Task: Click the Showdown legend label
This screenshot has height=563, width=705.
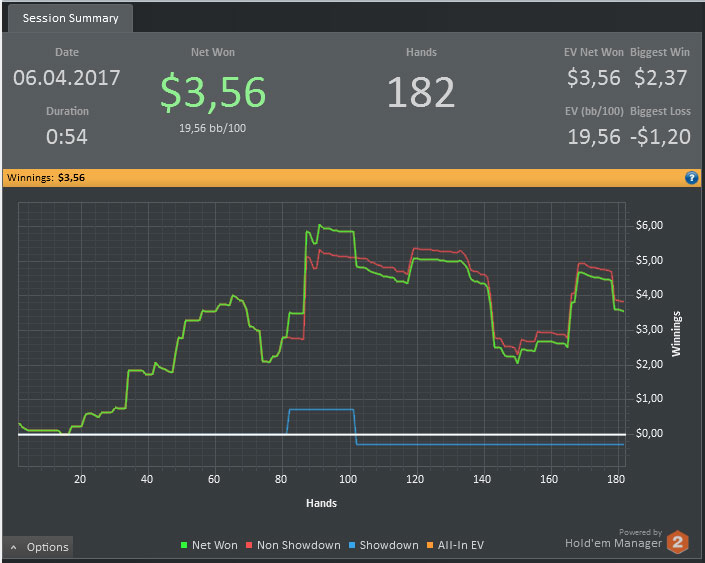Action: (x=389, y=545)
